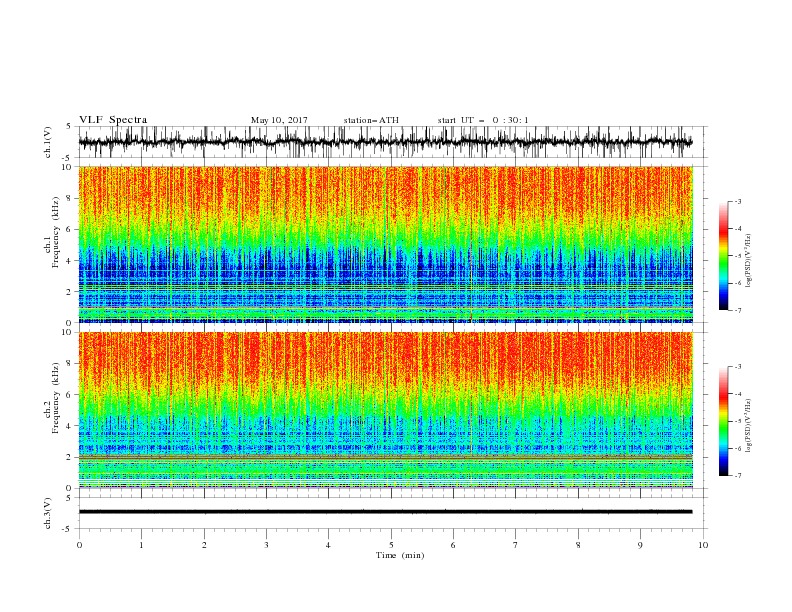Click the "2" kHz tick on ch.1 frequency axis
Image resolution: width=792 pixels, height=612 pixels.
pos(69,291)
